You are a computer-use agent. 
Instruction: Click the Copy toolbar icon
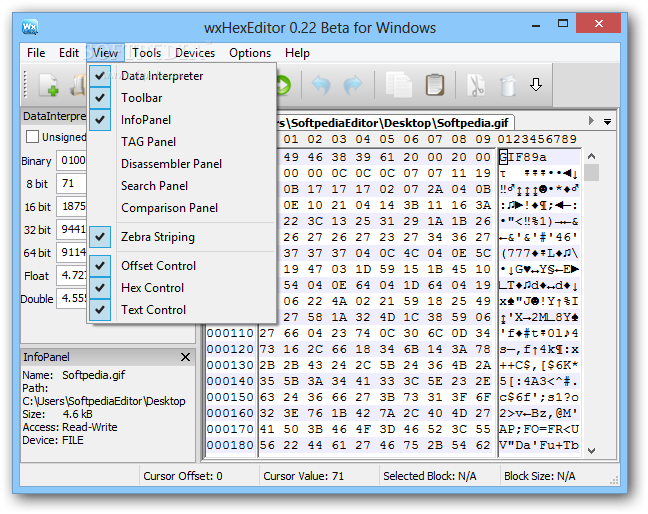tap(399, 85)
